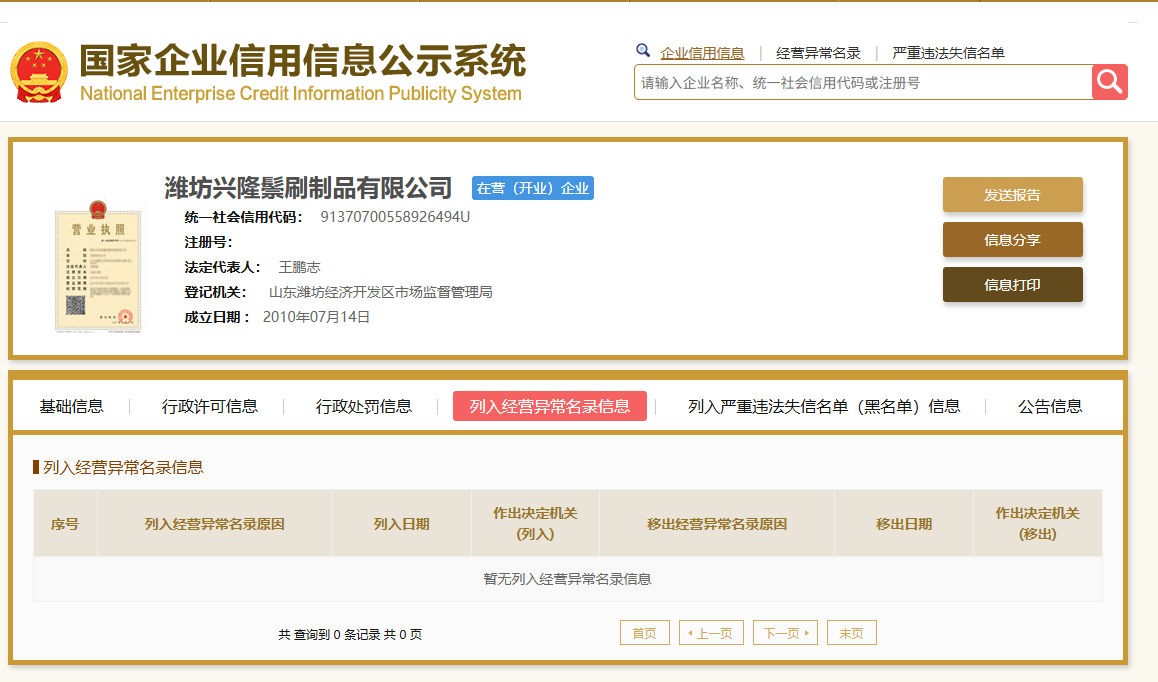
Task: Click the 移出经营异常名录原因 column header
Action: click(717, 524)
